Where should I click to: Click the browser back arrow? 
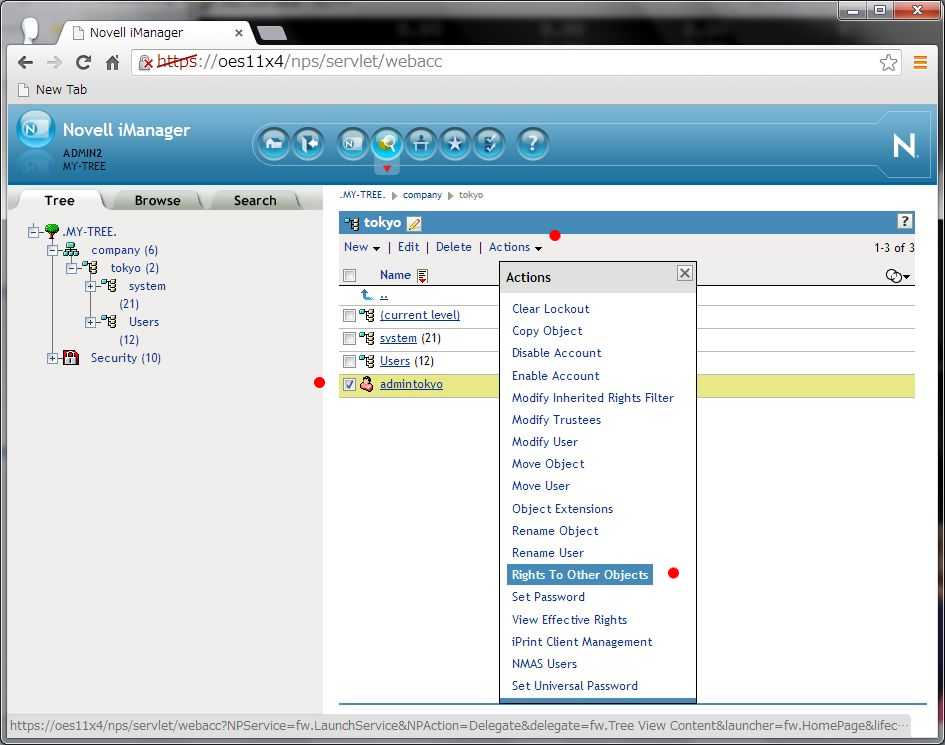click(x=25, y=62)
